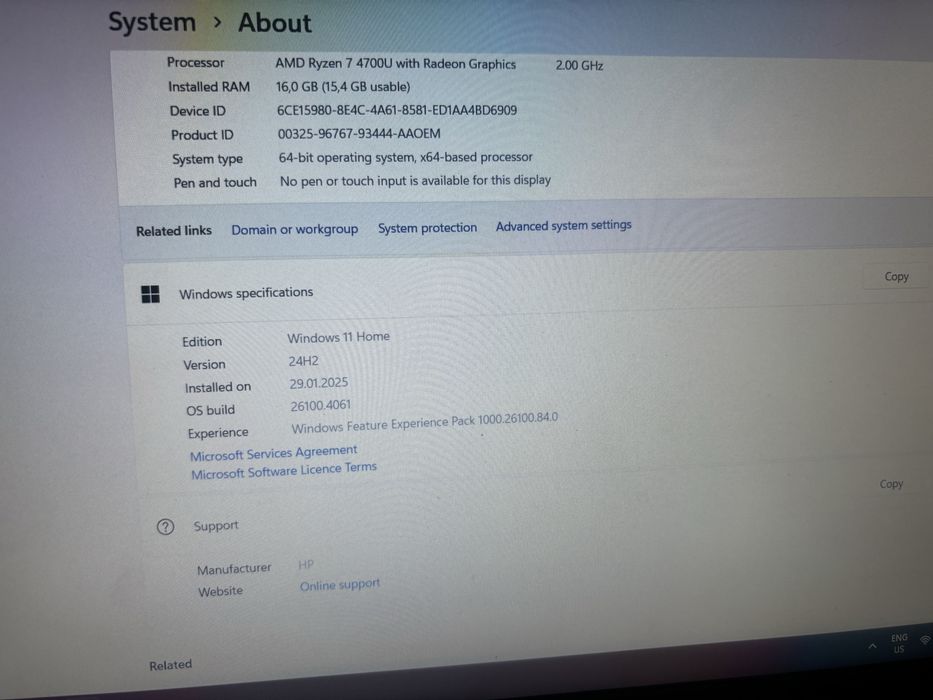Click the Manufacturer label

click(x=234, y=570)
